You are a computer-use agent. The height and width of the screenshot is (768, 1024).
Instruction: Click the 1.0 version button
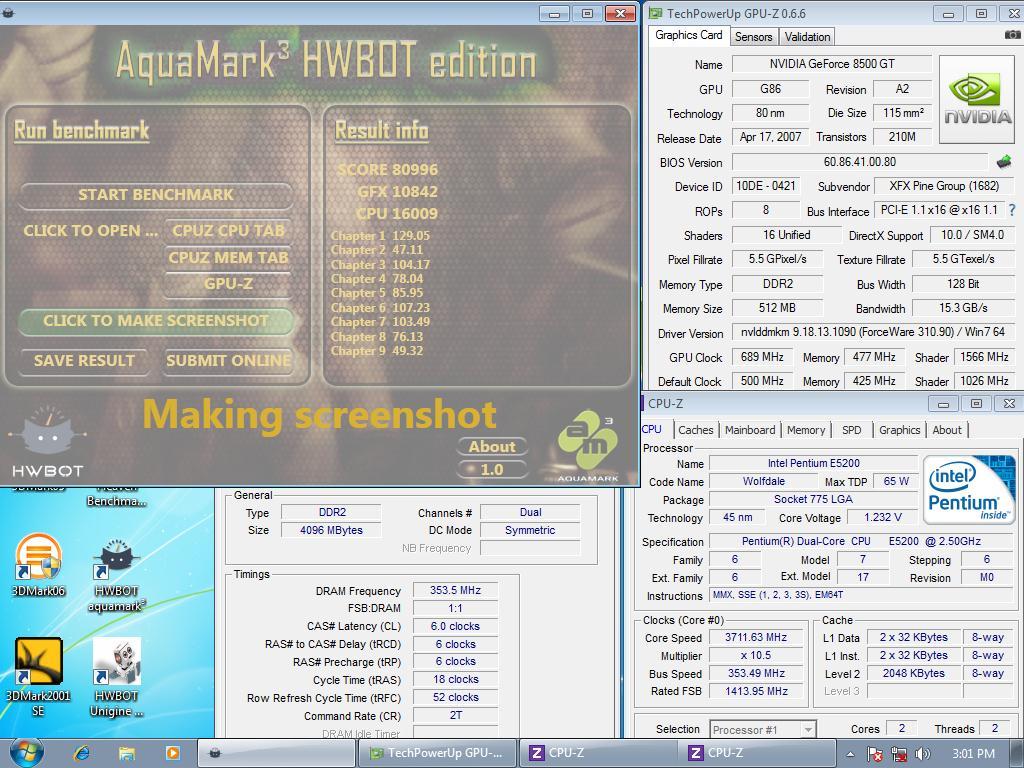point(492,470)
